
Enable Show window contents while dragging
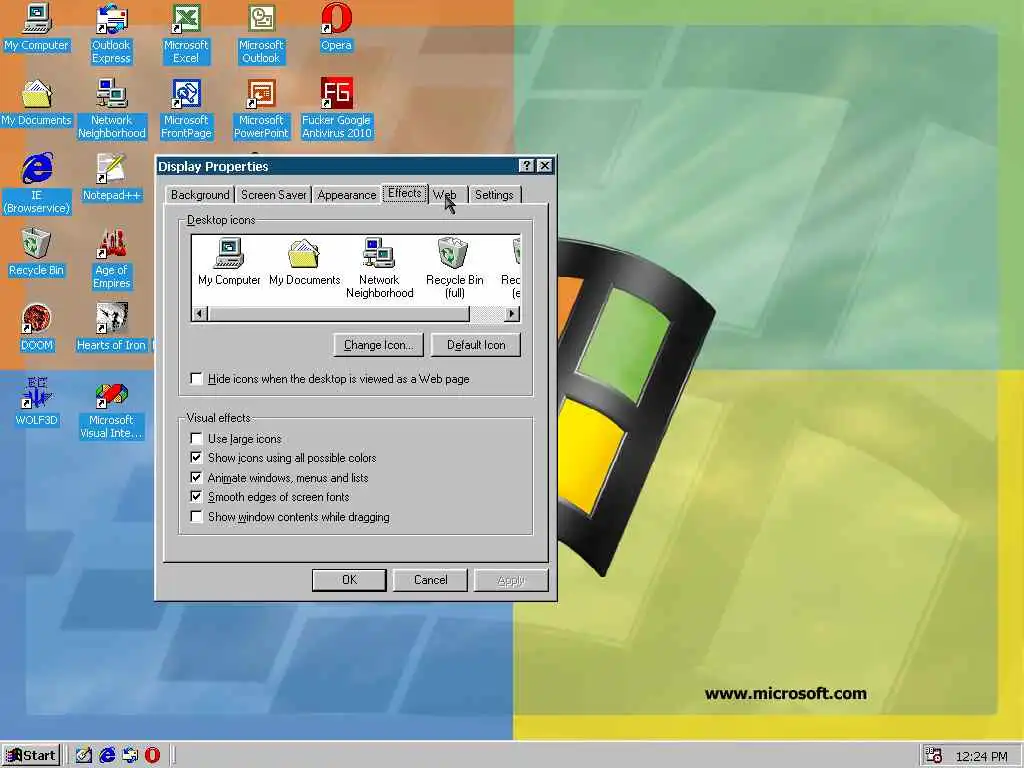click(x=196, y=517)
